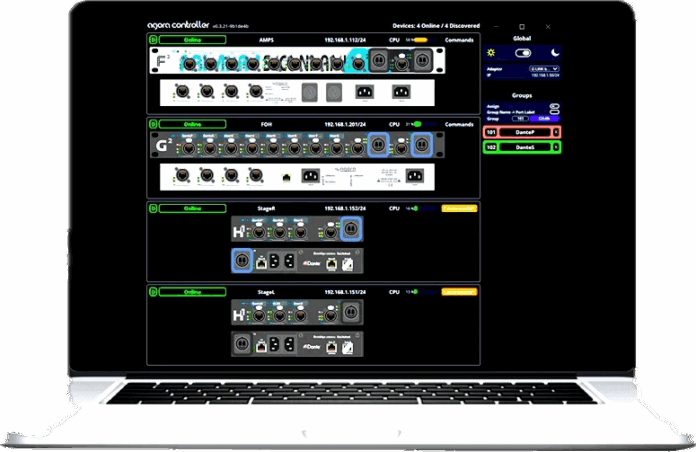Click the RJ45 port on FOH rear panel
The height and width of the screenshot is (452, 696).
(x=286, y=178)
